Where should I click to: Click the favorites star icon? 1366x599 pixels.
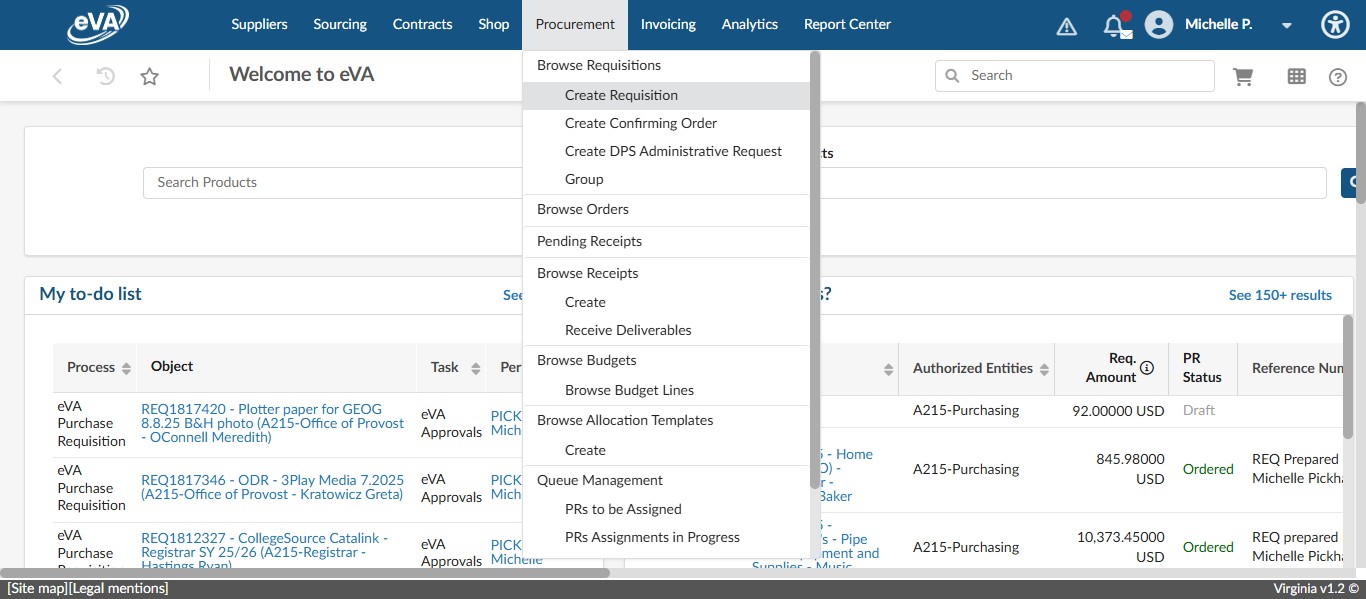[150, 76]
